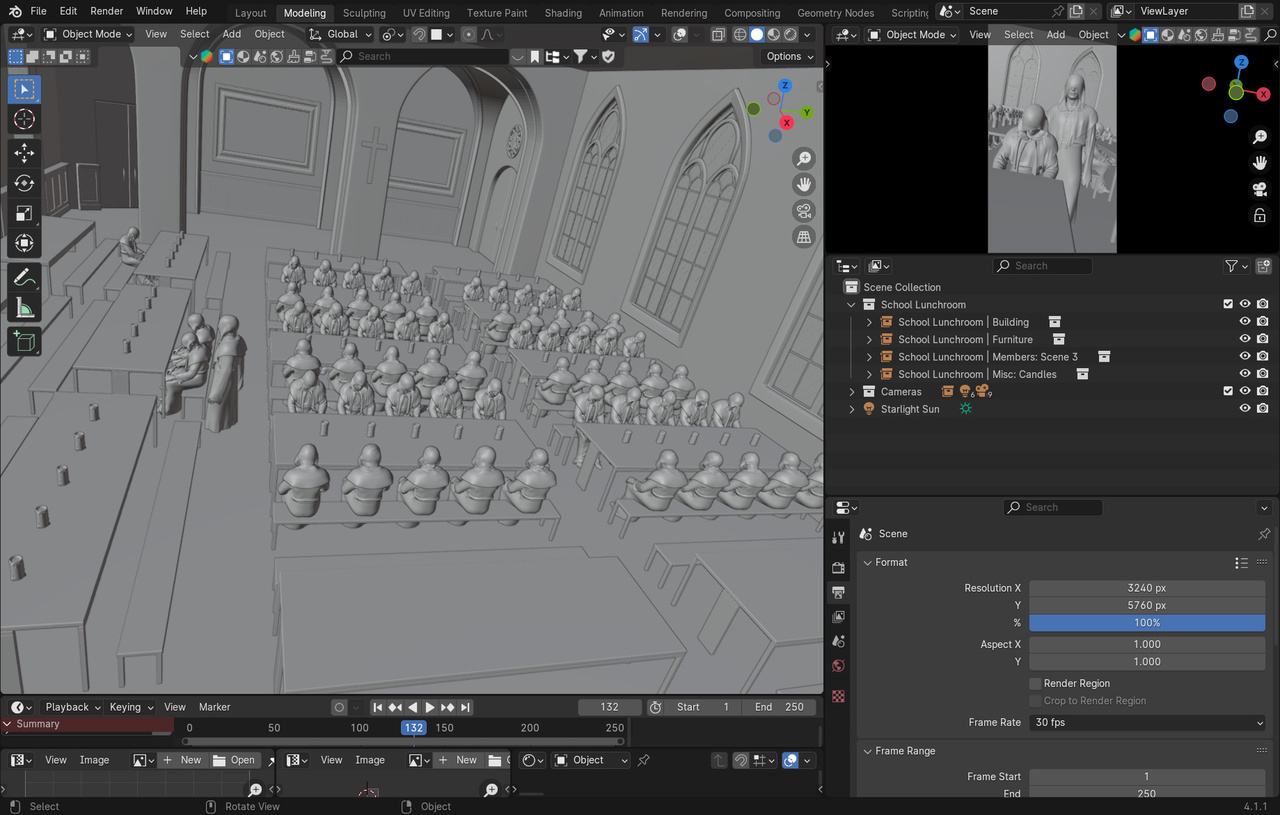The image size is (1280, 815).
Task: Activate the Move tool
Action: point(25,152)
